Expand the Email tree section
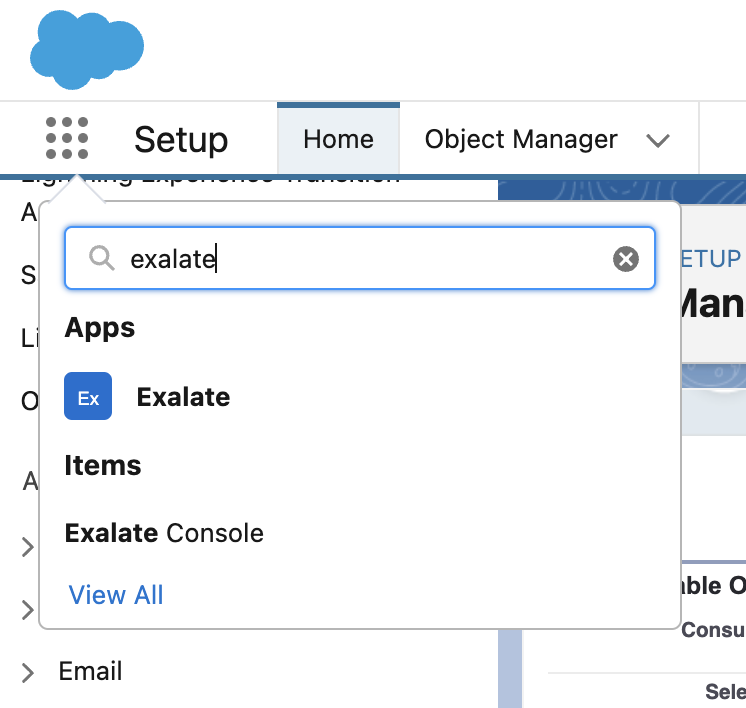746x708 pixels. pyautogui.click(x=28, y=672)
